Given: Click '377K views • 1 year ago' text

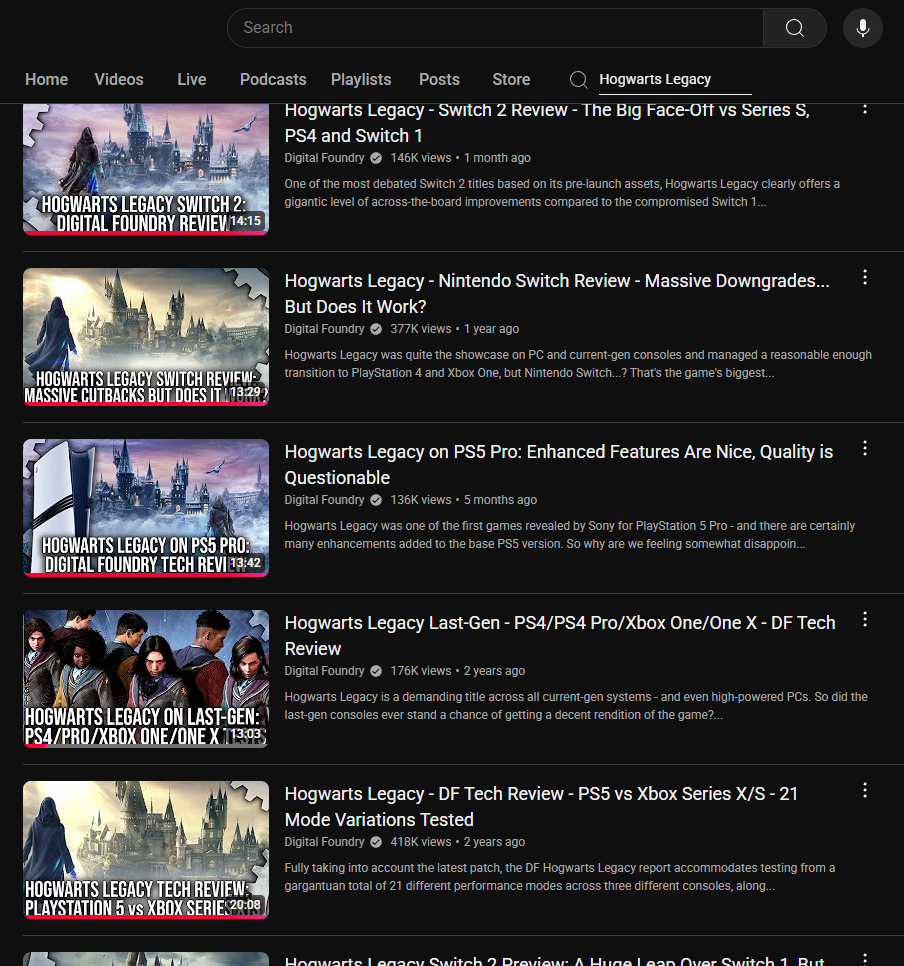Looking at the screenshot, I should 454,329.
